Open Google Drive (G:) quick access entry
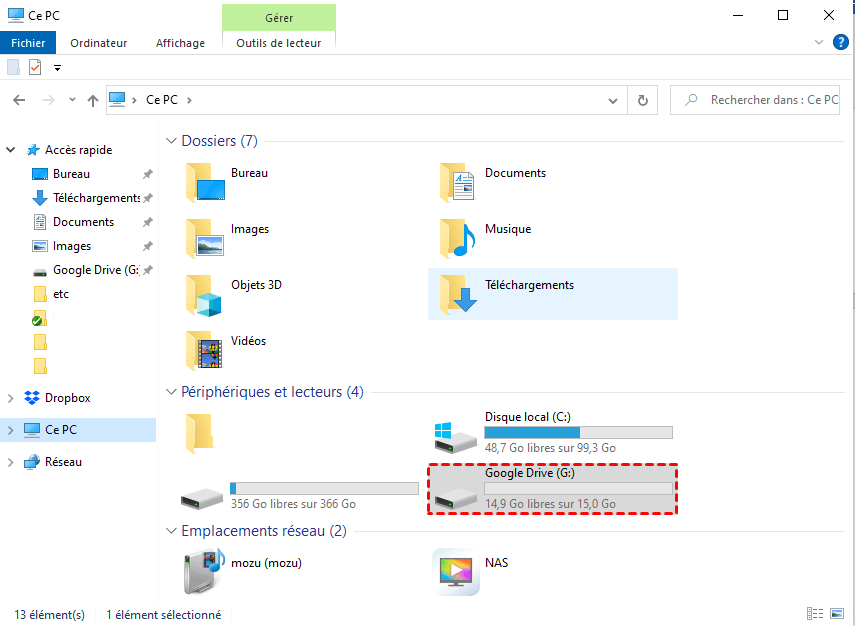The image size is (855, 626). (96, 270)
